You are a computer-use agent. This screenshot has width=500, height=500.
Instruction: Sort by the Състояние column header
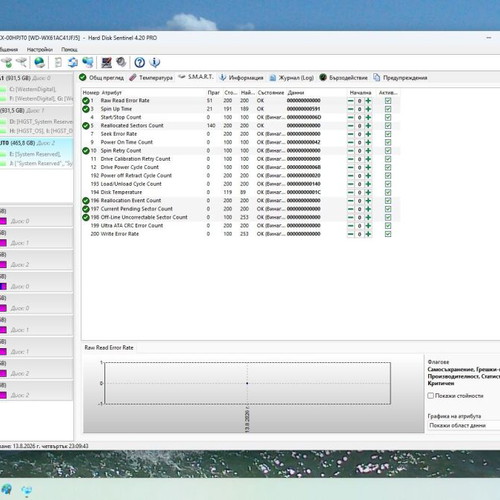click(x=271, y=92)
